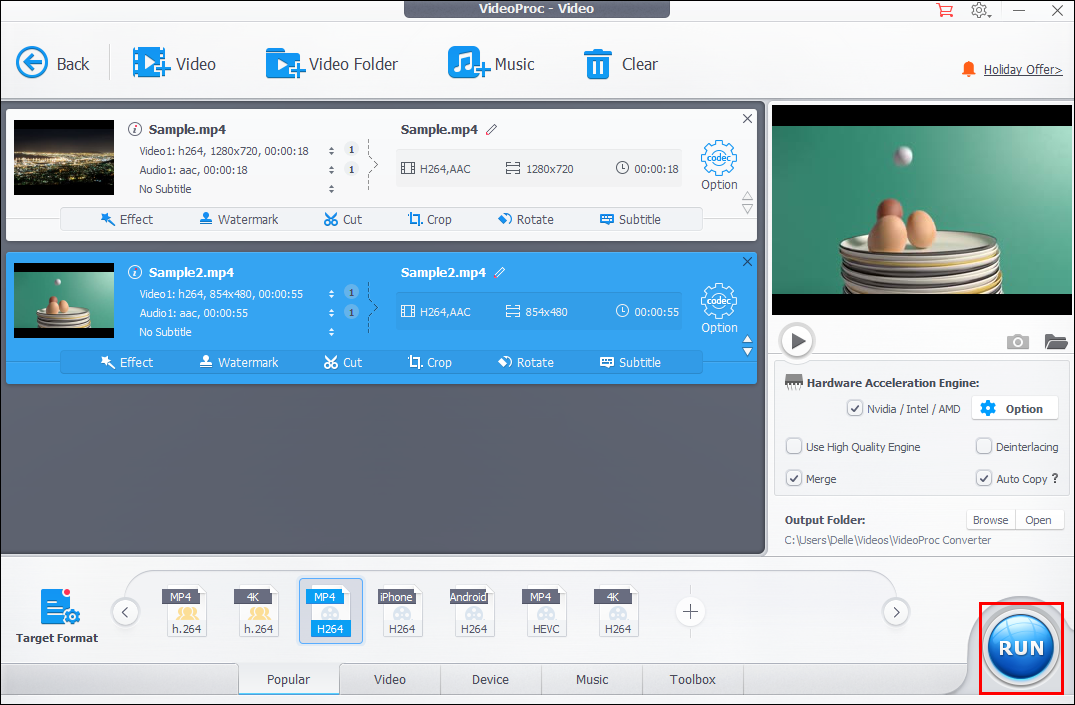Viewport: 1075px width, 705px height.
Task: Click the Holiday Offer link
Action: point(1022,69)
